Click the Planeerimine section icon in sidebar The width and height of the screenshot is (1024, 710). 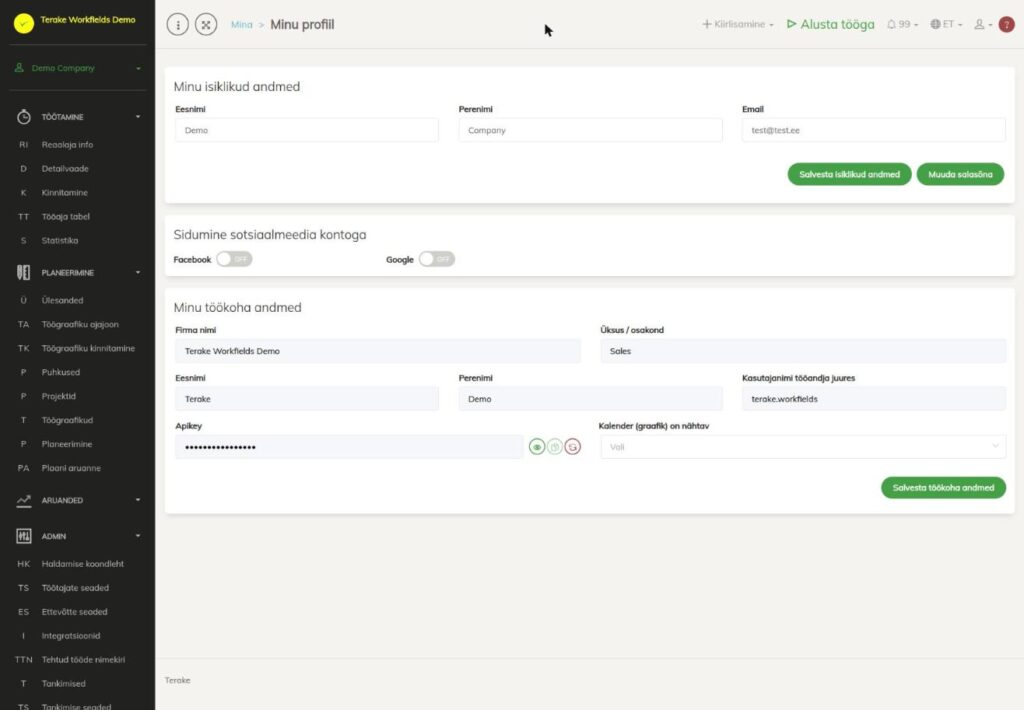24,272
